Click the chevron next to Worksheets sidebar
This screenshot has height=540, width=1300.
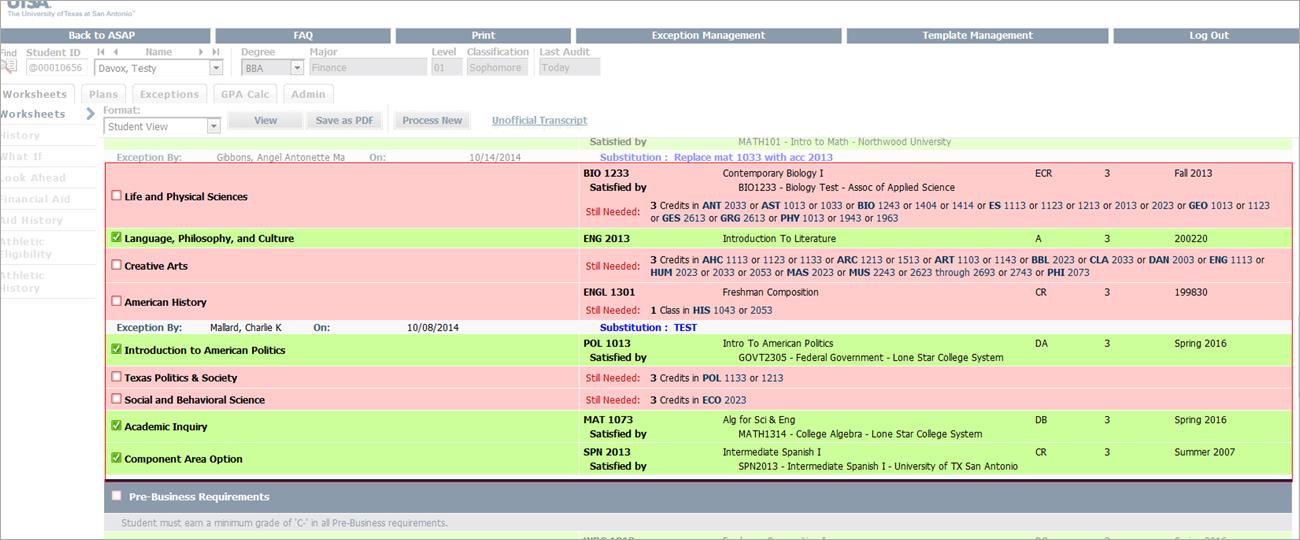(x=90, y=114)
